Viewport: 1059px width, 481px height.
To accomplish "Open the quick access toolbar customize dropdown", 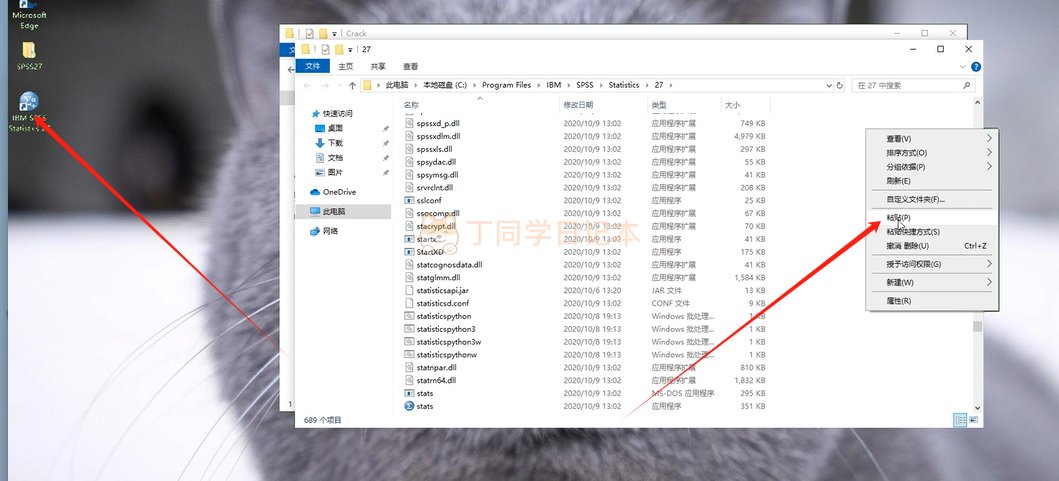I will click(350, 49).
